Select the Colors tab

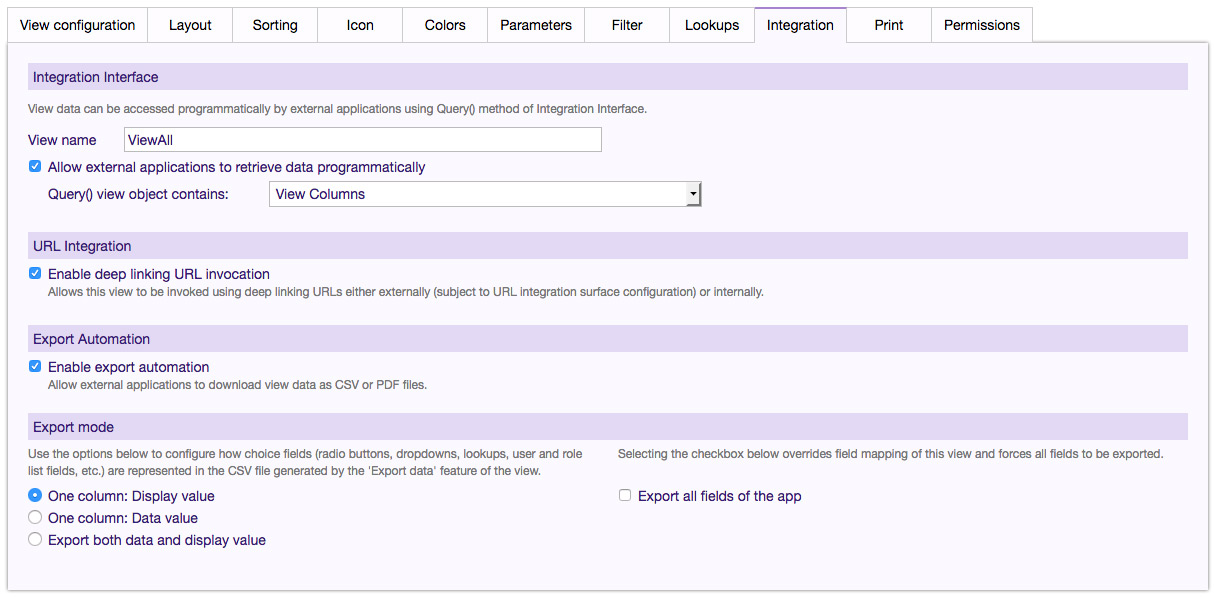[445, 25]
